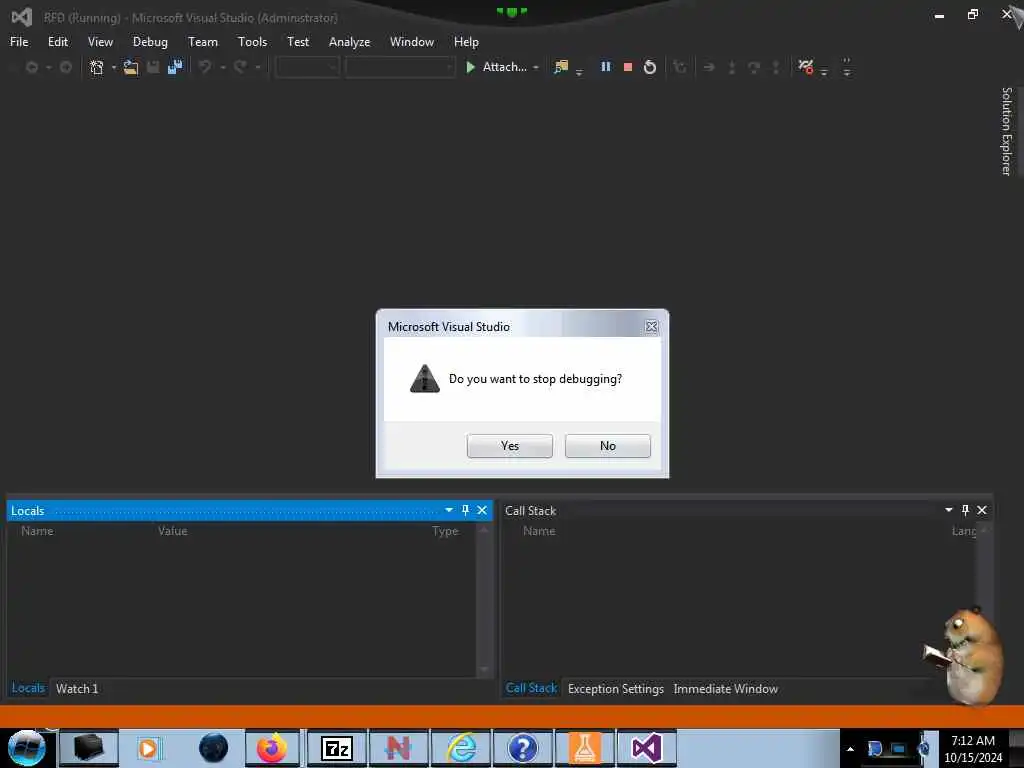Open Internet Explorer from the taskbar
Image resolution: width=1024 pixels, height=768 pixels.
tap(461, 748)
